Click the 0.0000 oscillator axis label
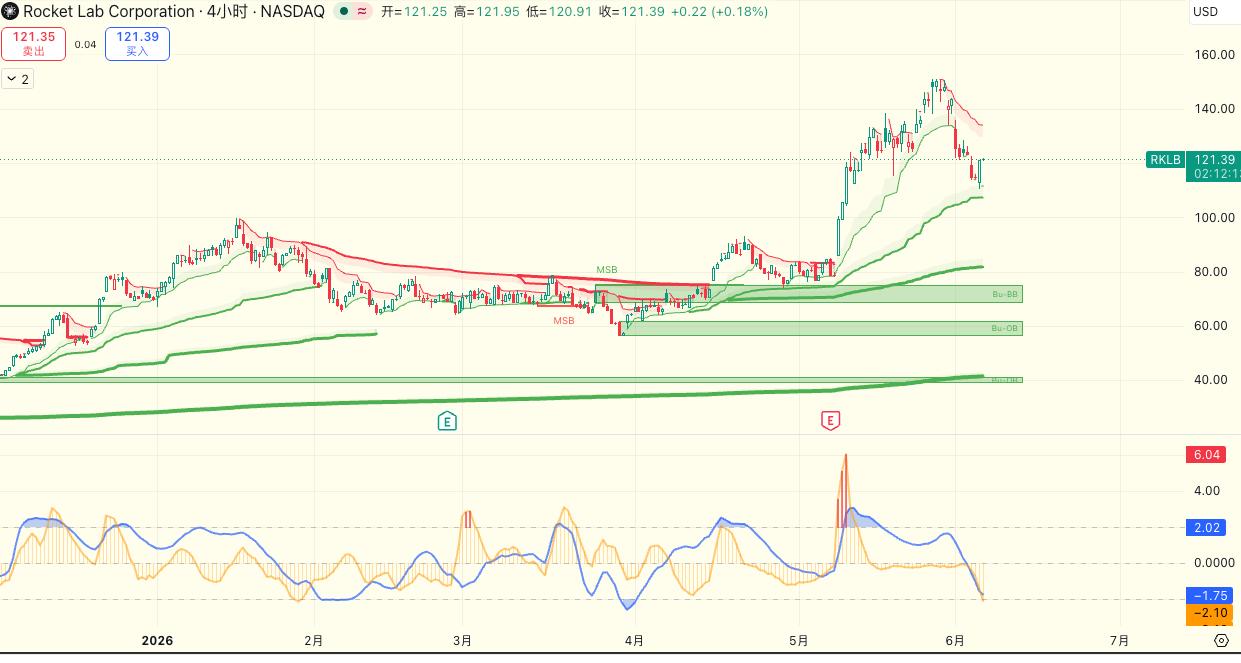Viewport: 1241px width, 663px height. point(1216,563)
